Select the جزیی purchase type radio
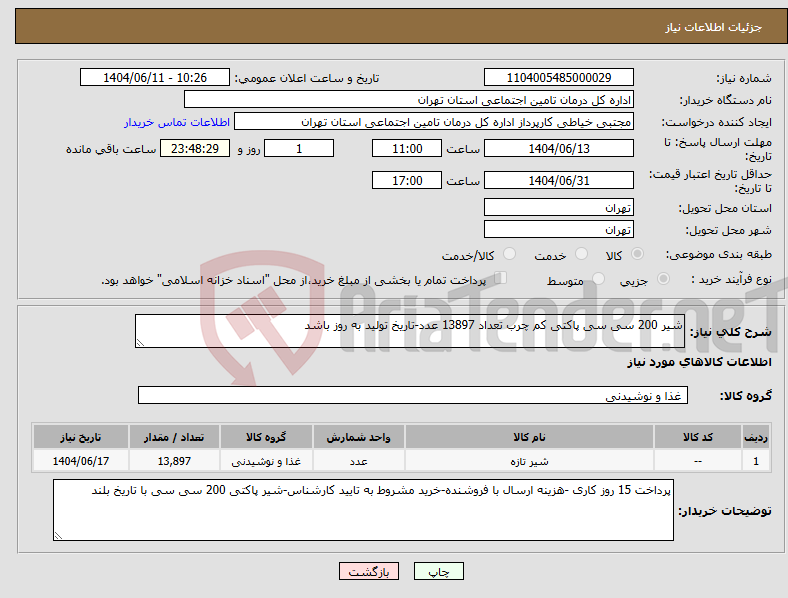 (663, 278)
